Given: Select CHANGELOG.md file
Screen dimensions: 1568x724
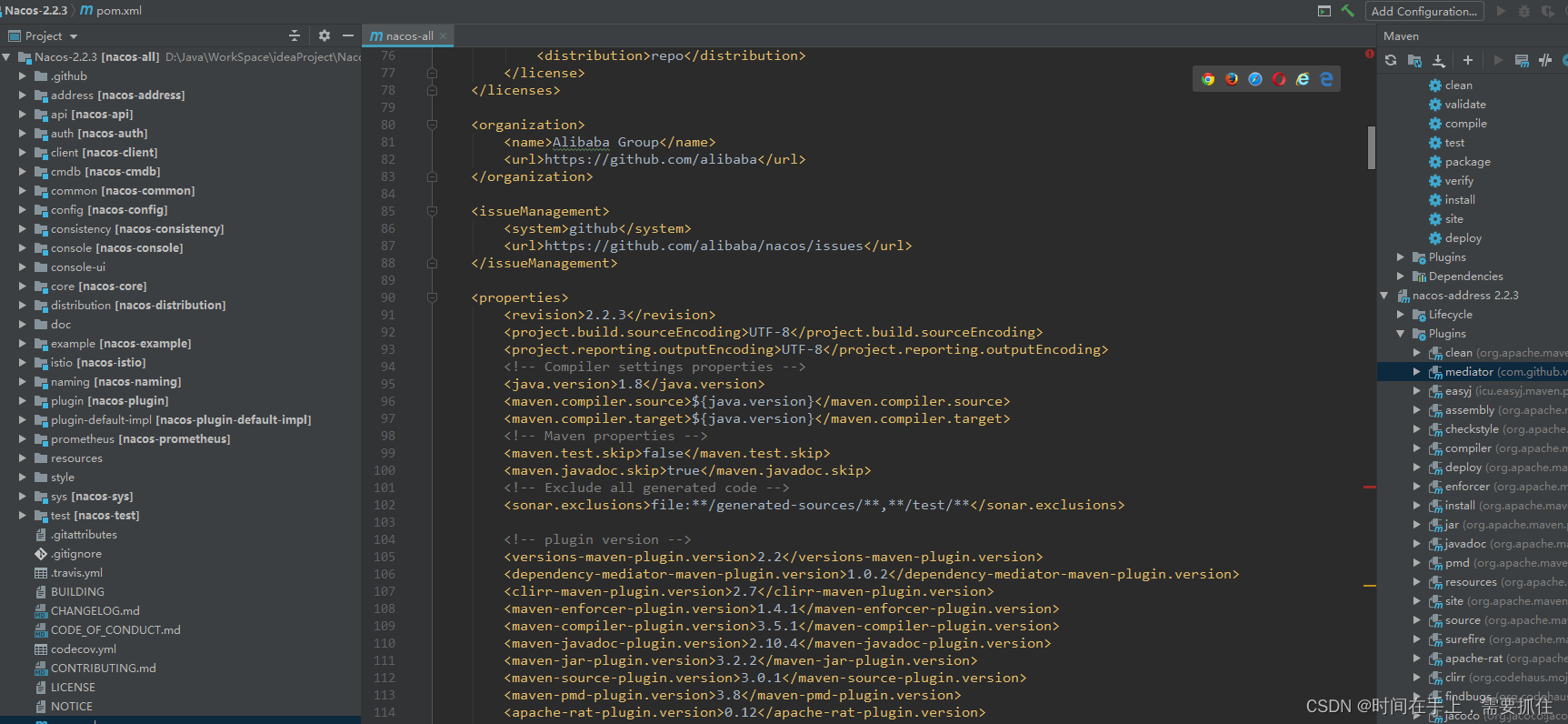Looking at the screenshot, I should point(95,610).
